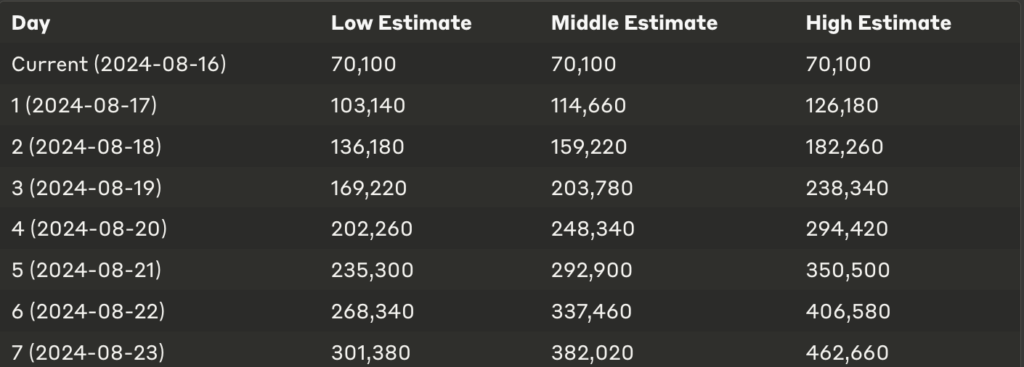Click the 2 (2024-08-18) day cell
Screen dimensions: 1024x367
(x=86, y=146)
